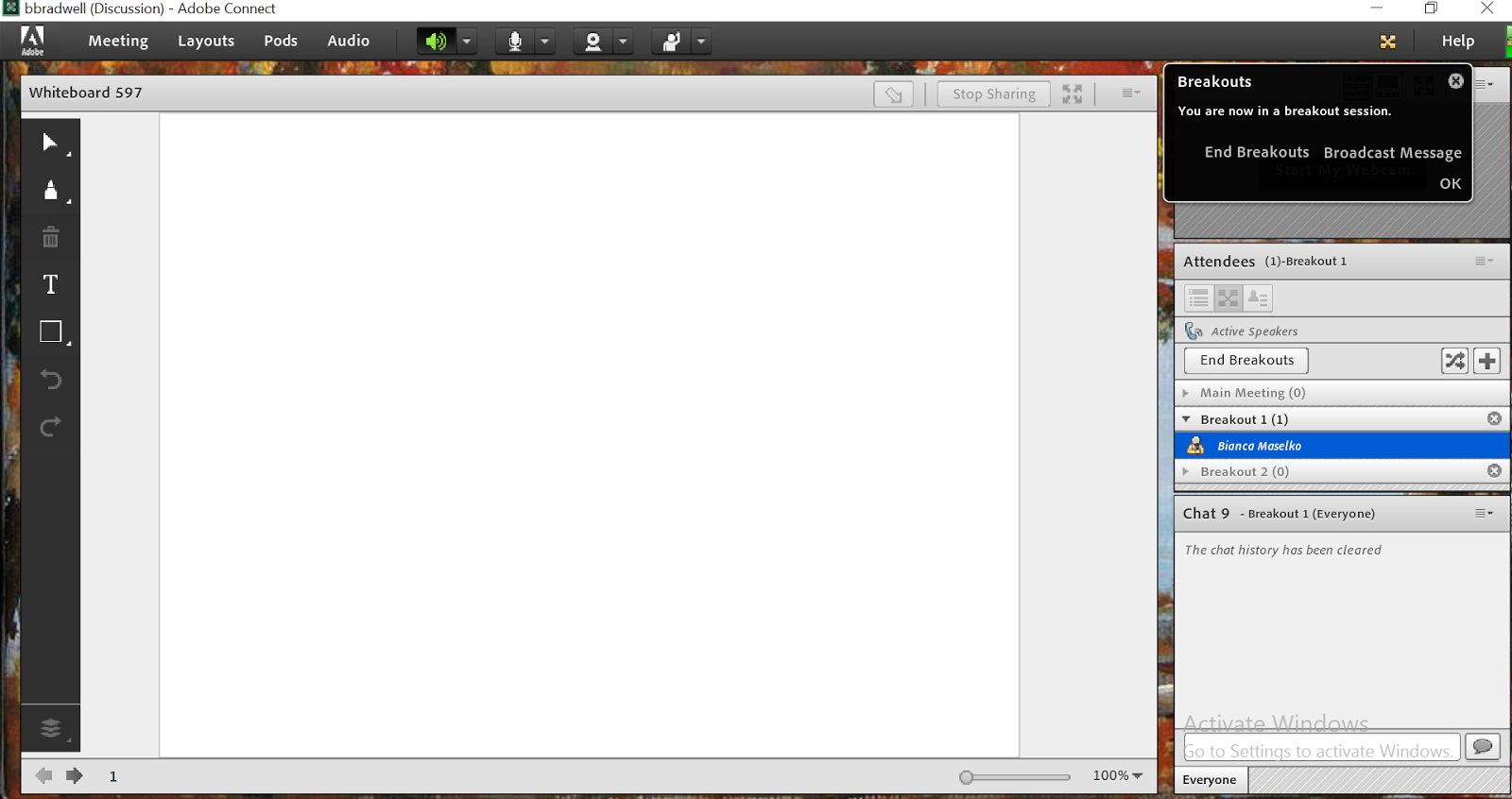Go to next whiteboard page
Viewport: 1512px width, 799px height.
pos(74,775)
